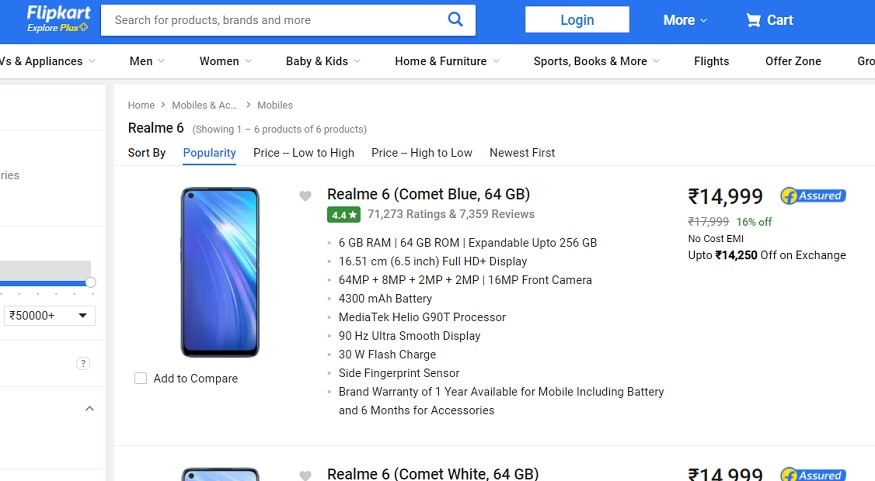Screen dimensions: 875x481
Task: Open the Comet Blue phone thumbnail image
Action: tap(220, 272)
